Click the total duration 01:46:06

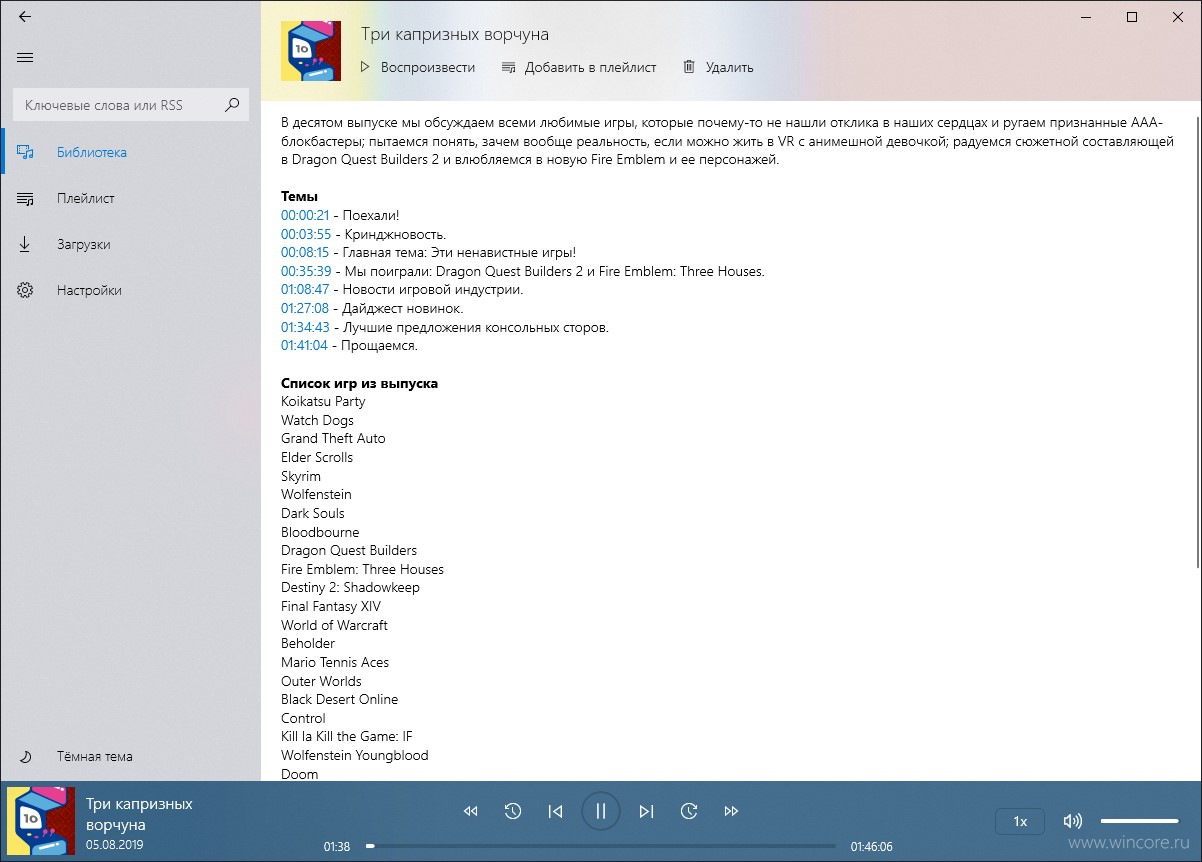click(x=872, y=847)
